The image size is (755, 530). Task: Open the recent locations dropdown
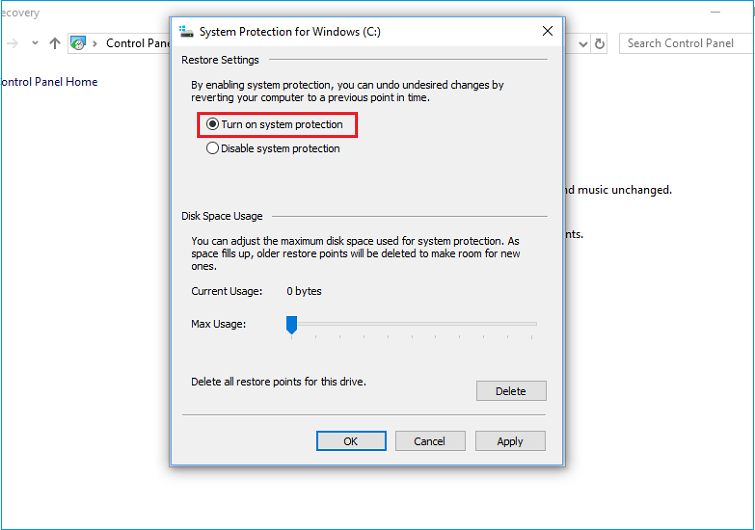35,43
